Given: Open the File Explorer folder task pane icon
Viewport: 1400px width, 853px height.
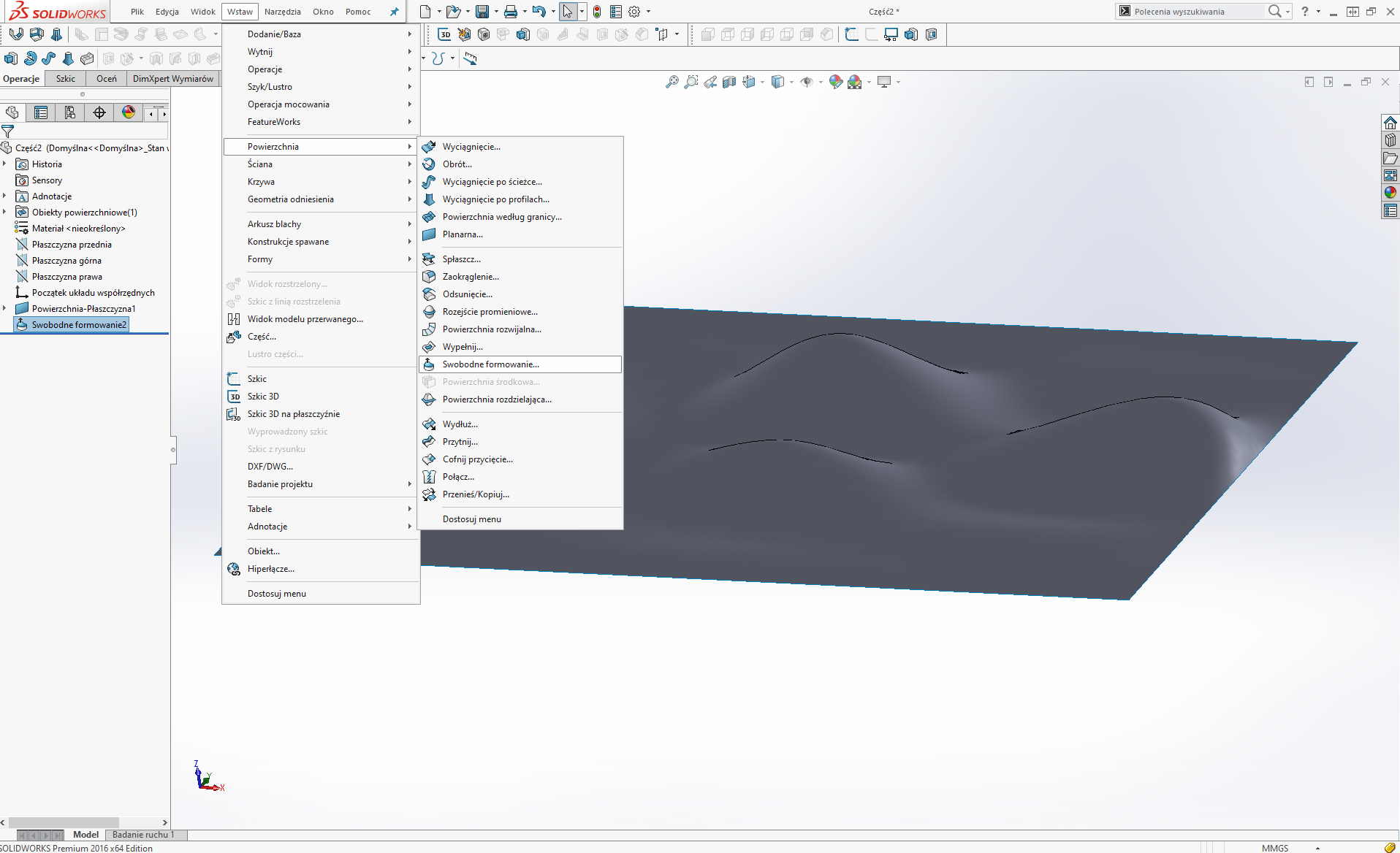Looking at the screenshot, I should (1390, 158).
